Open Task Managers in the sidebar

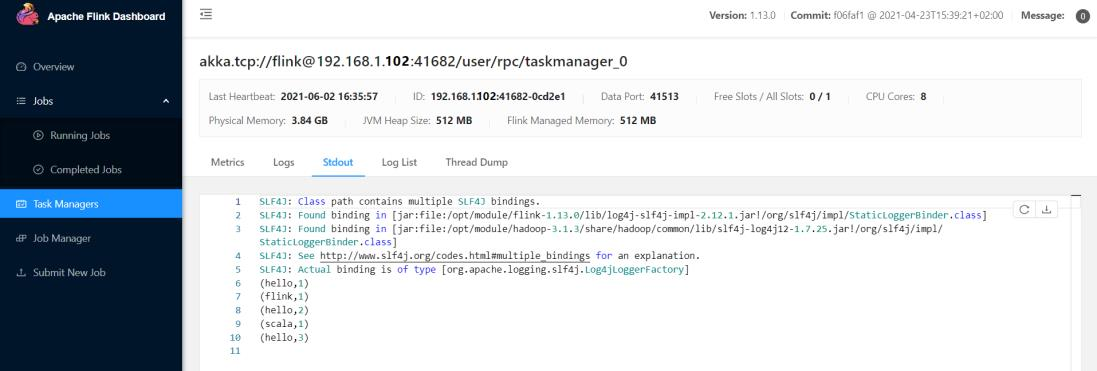[x=91, y=204]
